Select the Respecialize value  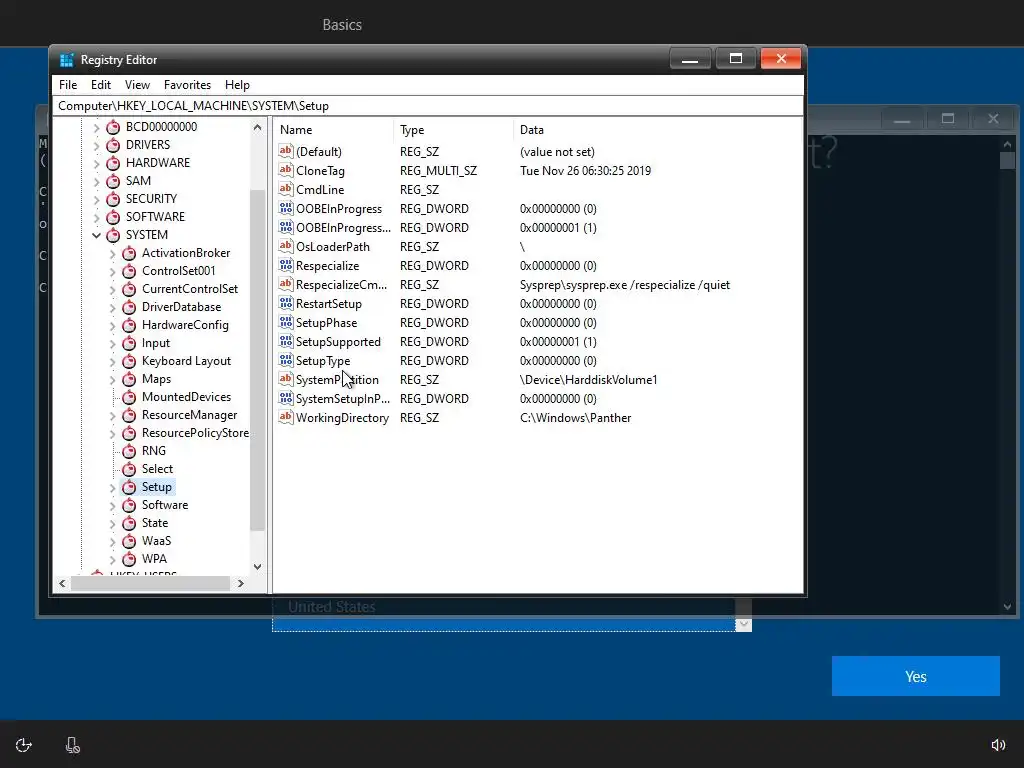(x=327, y=266)
